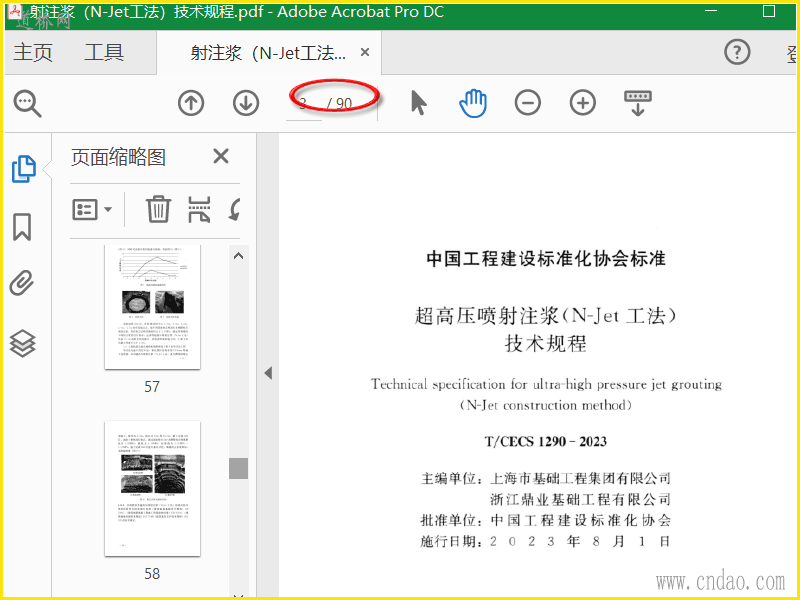Click the text 浙江鼎业基础工程有限公司
The height and width of the screenshot is (600, 800).
point(580,499)
